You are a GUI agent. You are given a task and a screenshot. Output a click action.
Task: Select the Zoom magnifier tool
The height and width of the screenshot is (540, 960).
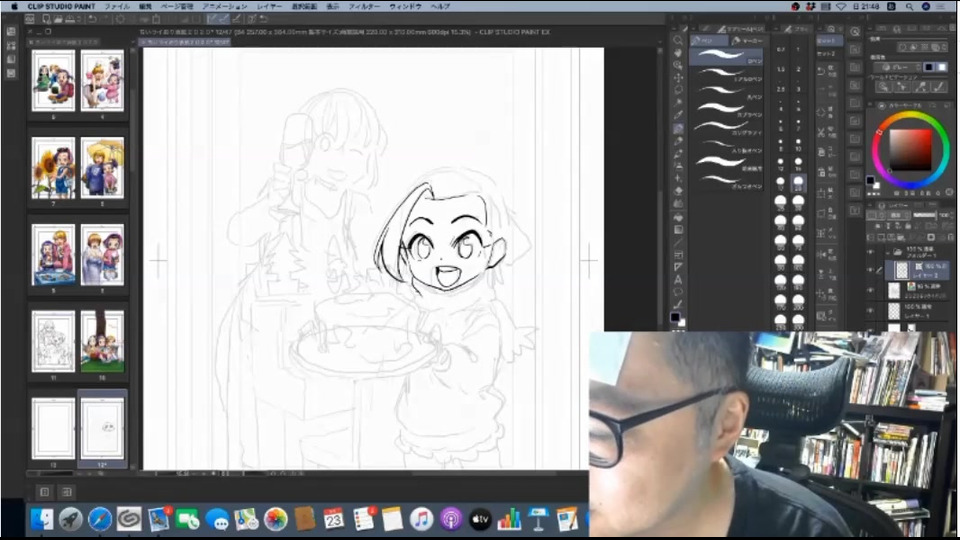tap(678, 40)
